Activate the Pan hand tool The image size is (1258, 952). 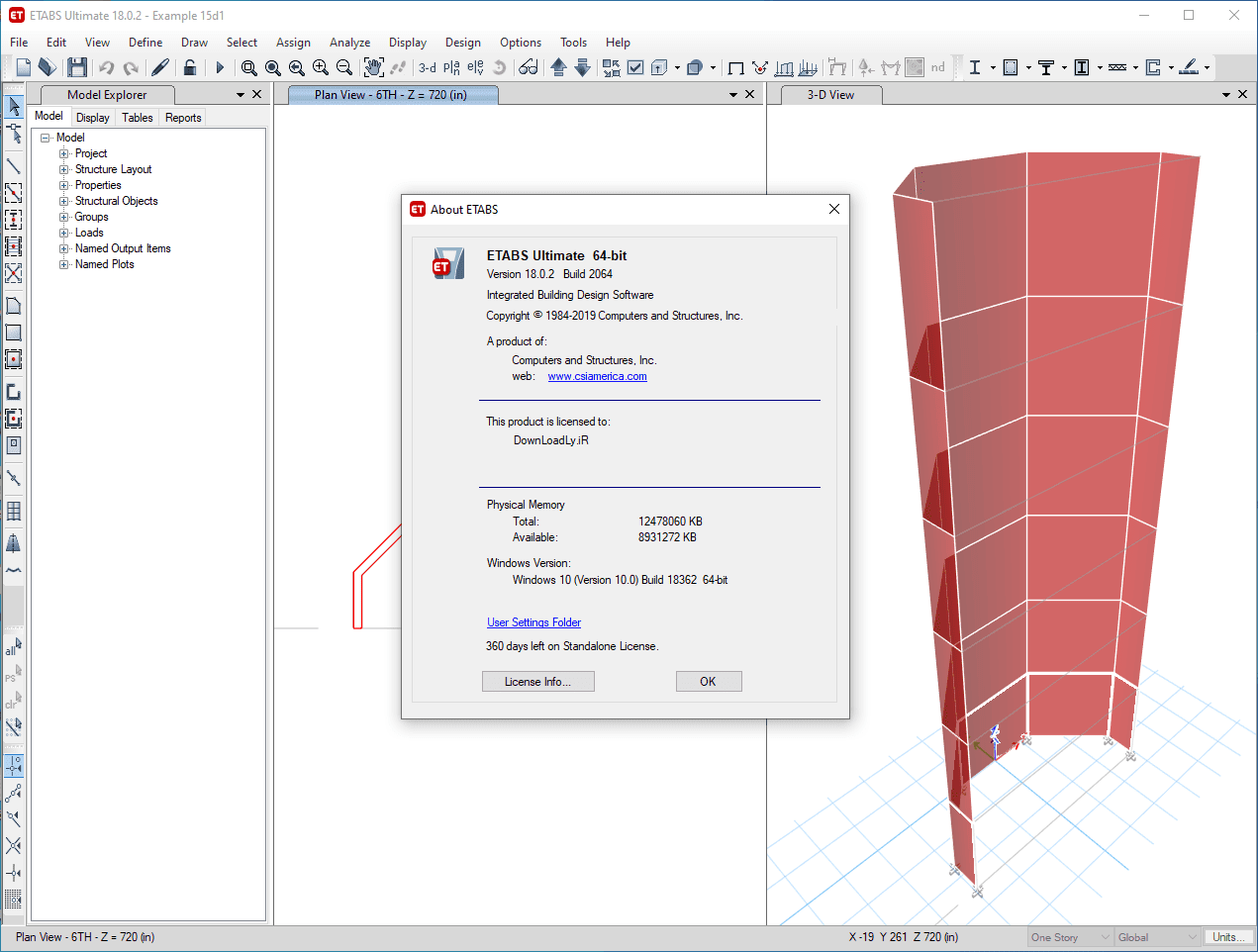tap(373, 67)
